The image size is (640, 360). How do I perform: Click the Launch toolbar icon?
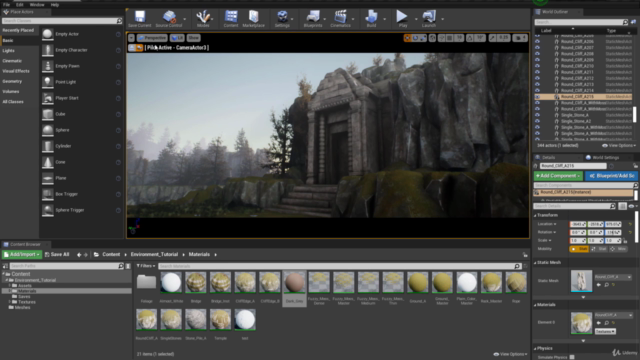point(429,19)
